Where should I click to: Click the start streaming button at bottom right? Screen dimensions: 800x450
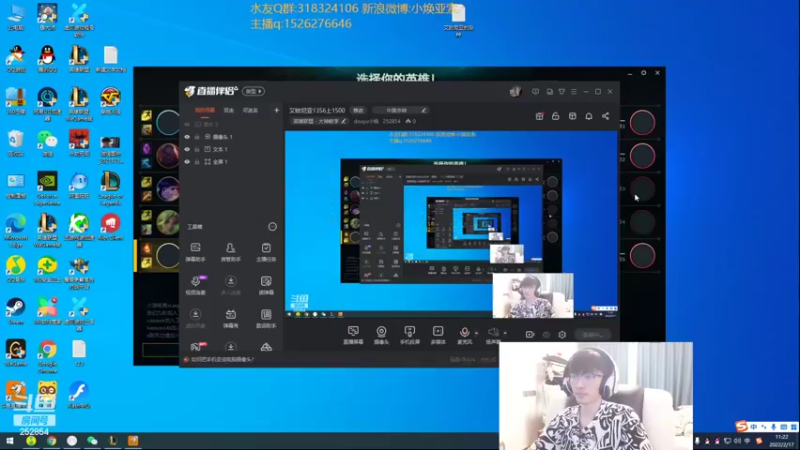pyautogui.click(x=592, y=335)
